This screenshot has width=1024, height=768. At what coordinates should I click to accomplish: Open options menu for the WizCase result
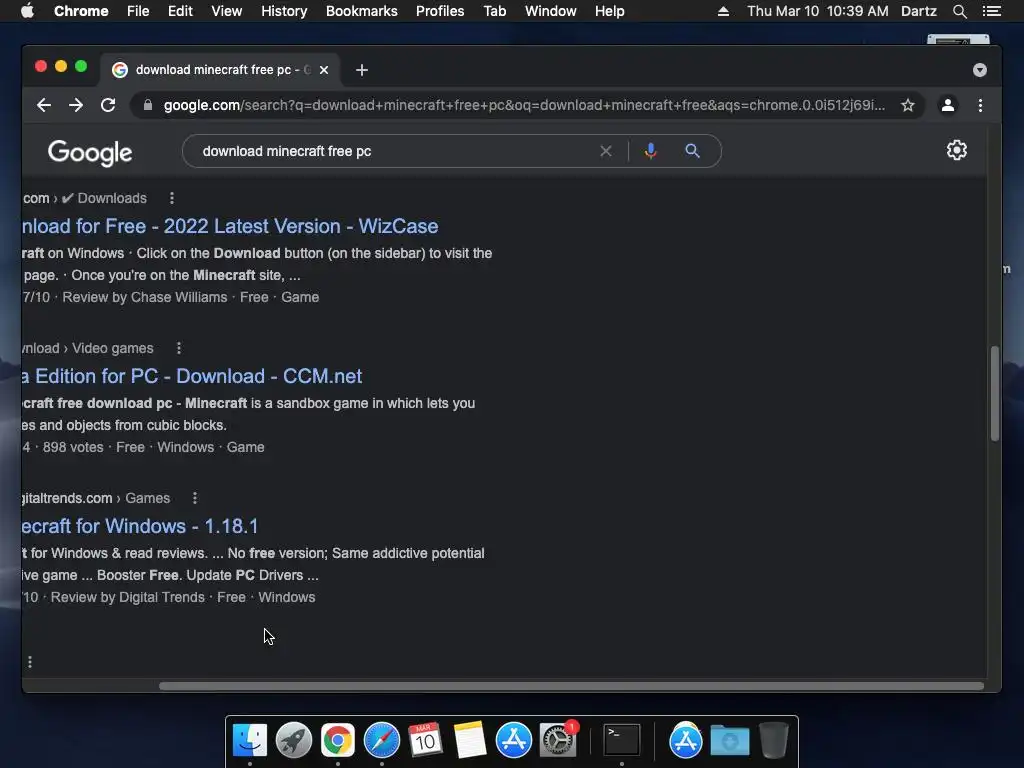click(172, 198)
